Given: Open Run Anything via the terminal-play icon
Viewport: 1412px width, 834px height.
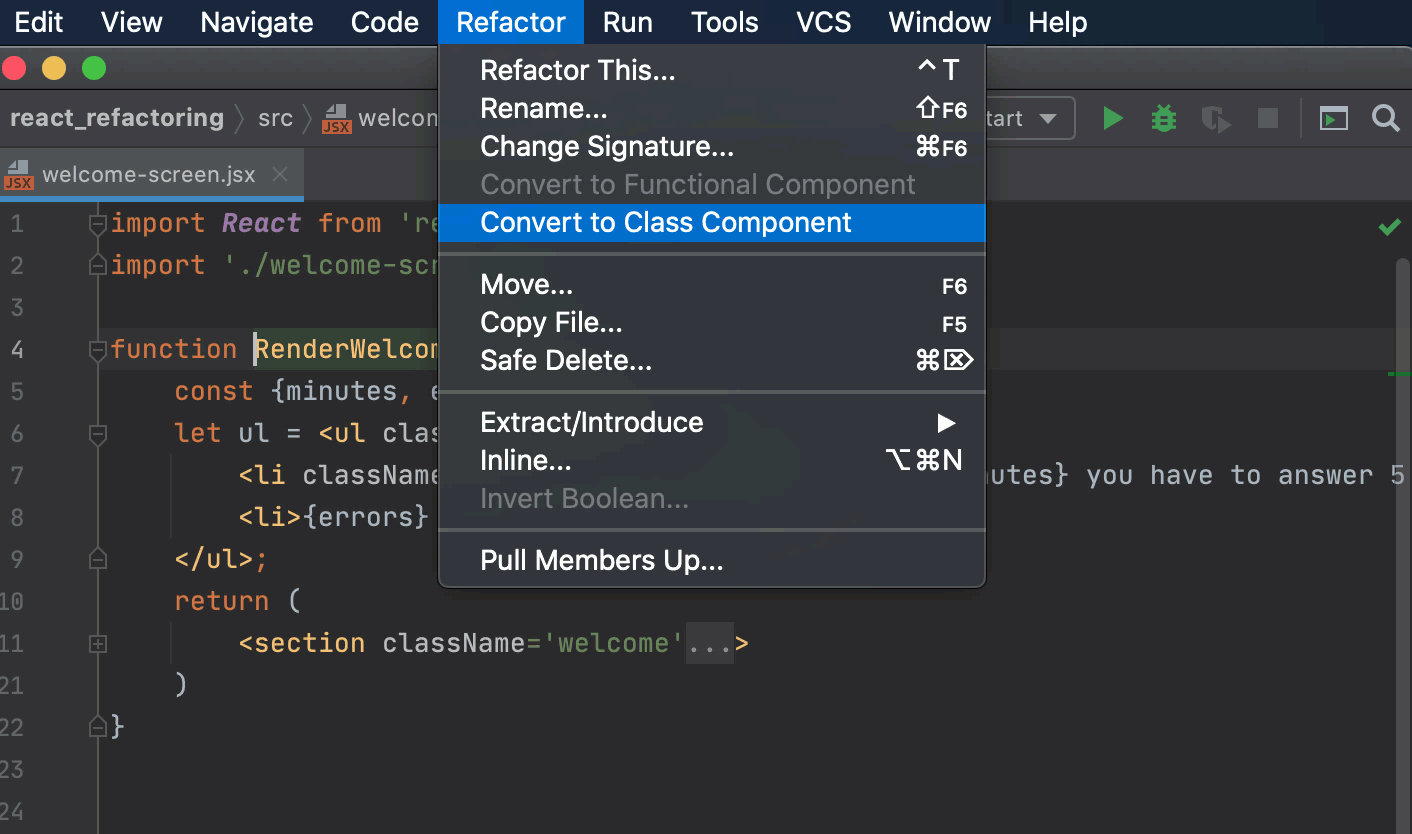Looking at the screenshot, I should 1334,118.
